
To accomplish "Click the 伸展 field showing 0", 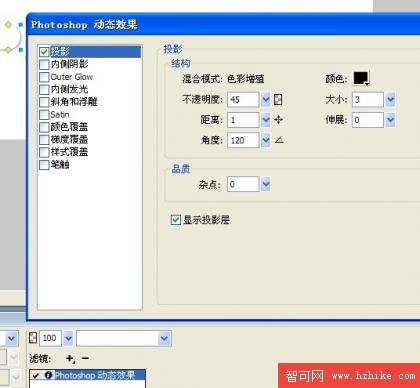I will 368,120.
